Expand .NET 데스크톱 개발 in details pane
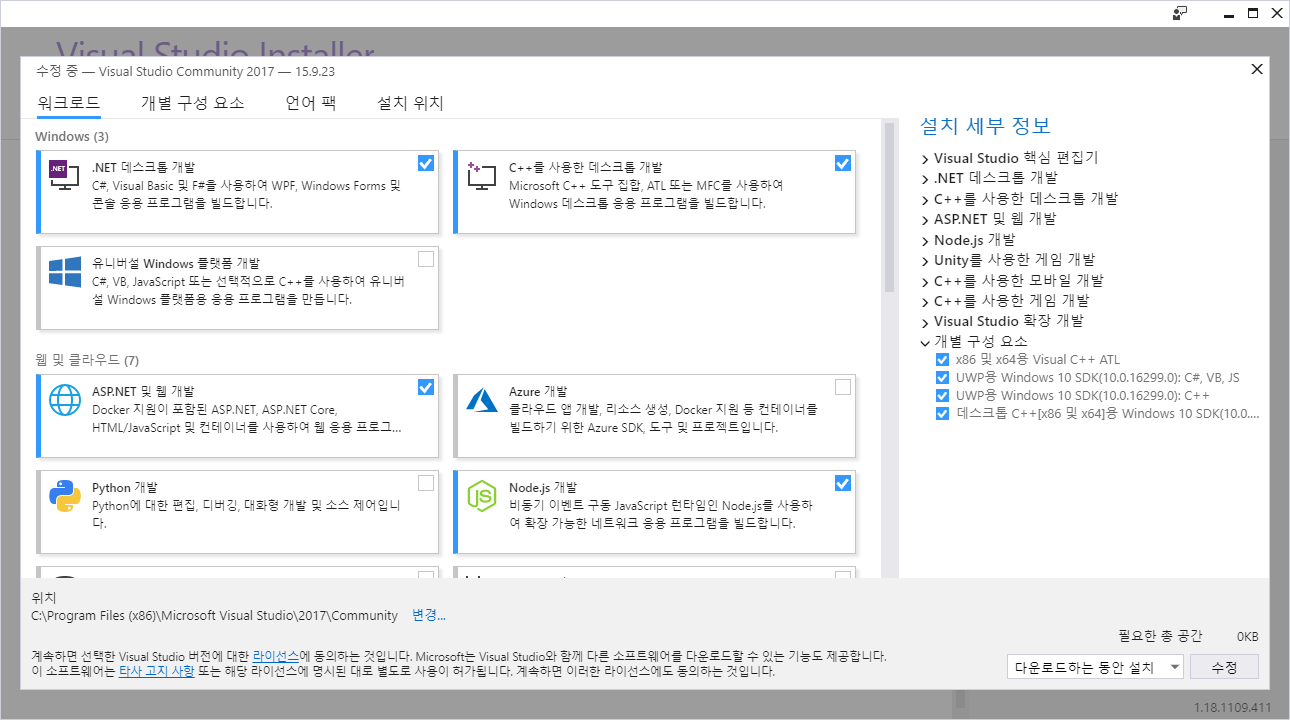The width and height of the screenshot is (1290, 720). 925,179
